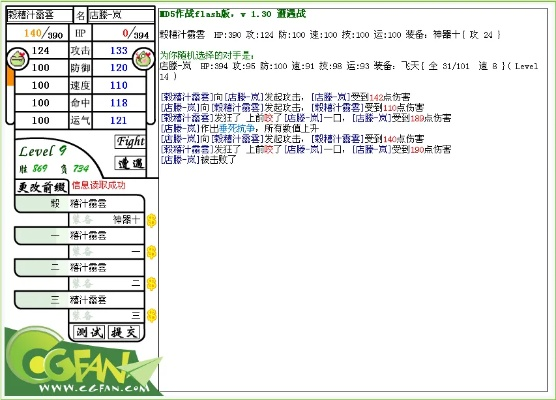Screen dimensions: 556x400
Task: Click the opponent attack value 133
Action: point(119,50)
